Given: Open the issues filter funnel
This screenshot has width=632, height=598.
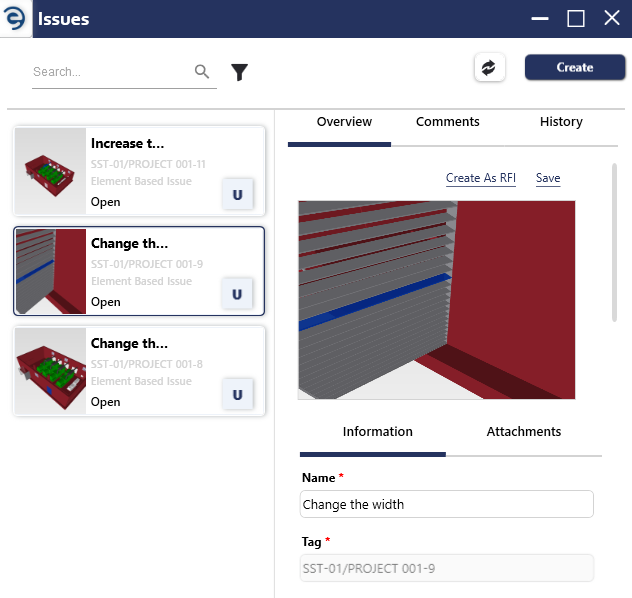Looking at the screenshot, I should (x=239, y=72).
